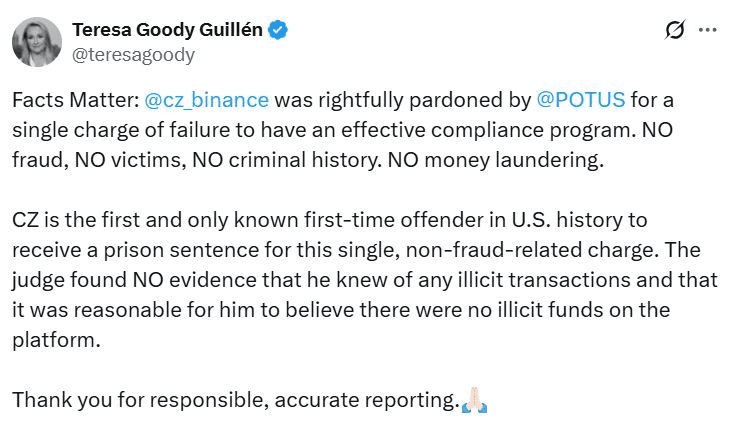Click the "NO money laundering." phrase
This screenshot has height=422, width=735.
pos(518,160)
